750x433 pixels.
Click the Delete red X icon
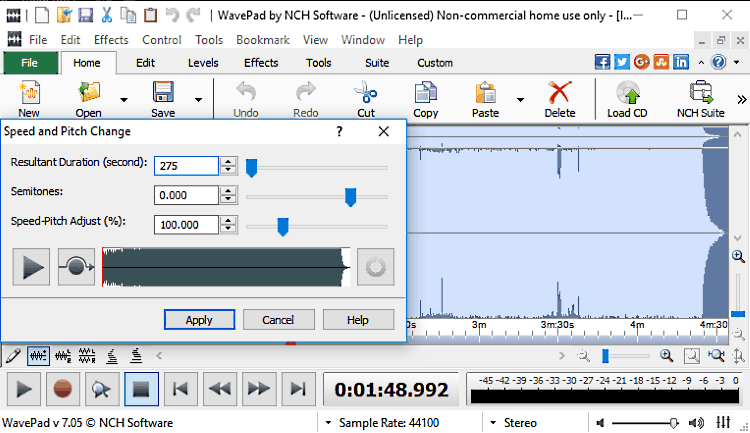click(x=560, y=93)
